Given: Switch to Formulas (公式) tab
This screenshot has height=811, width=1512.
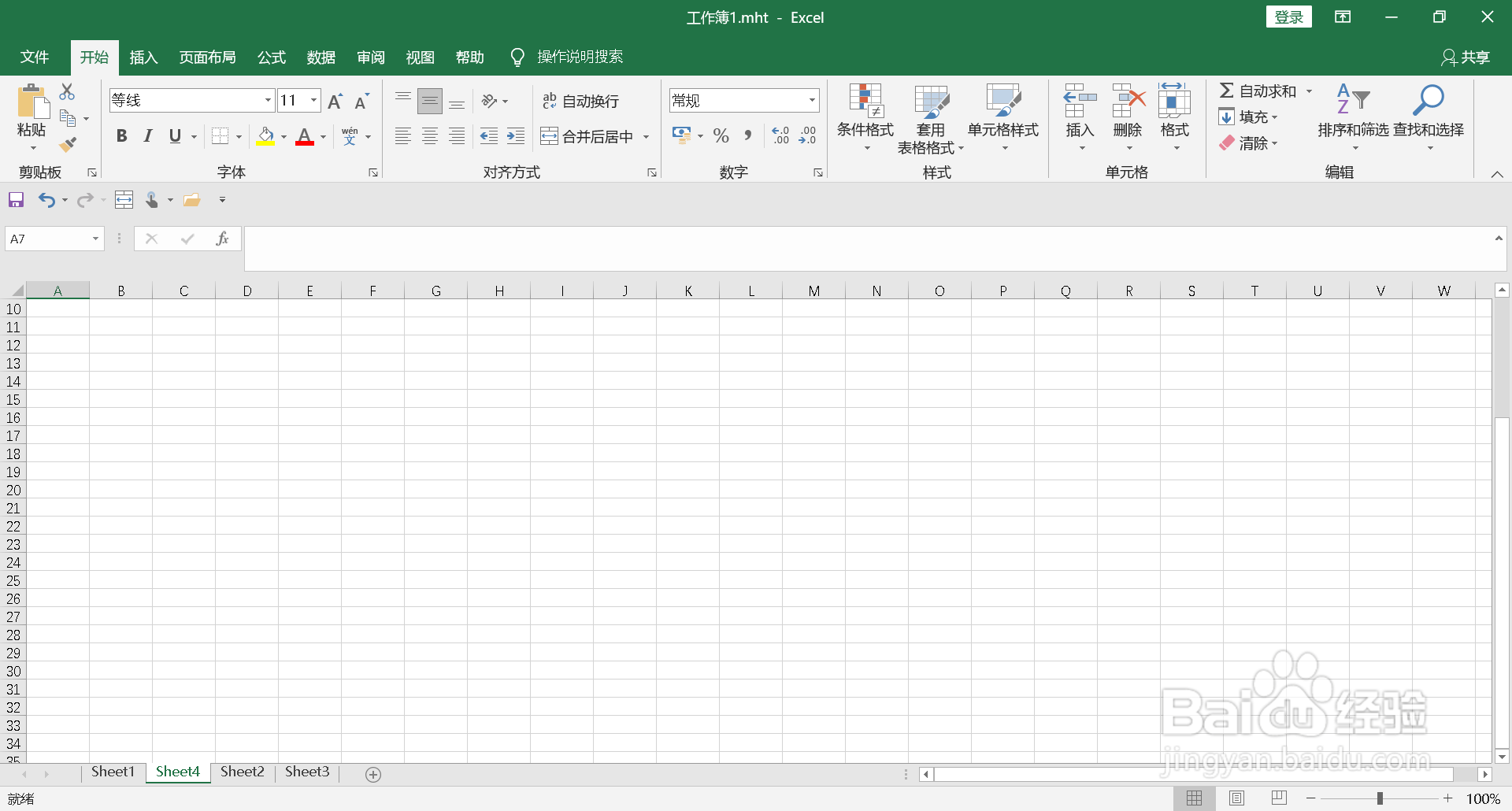Looking at the screenshot, I should pyautogui.click(x=272, y=57).
